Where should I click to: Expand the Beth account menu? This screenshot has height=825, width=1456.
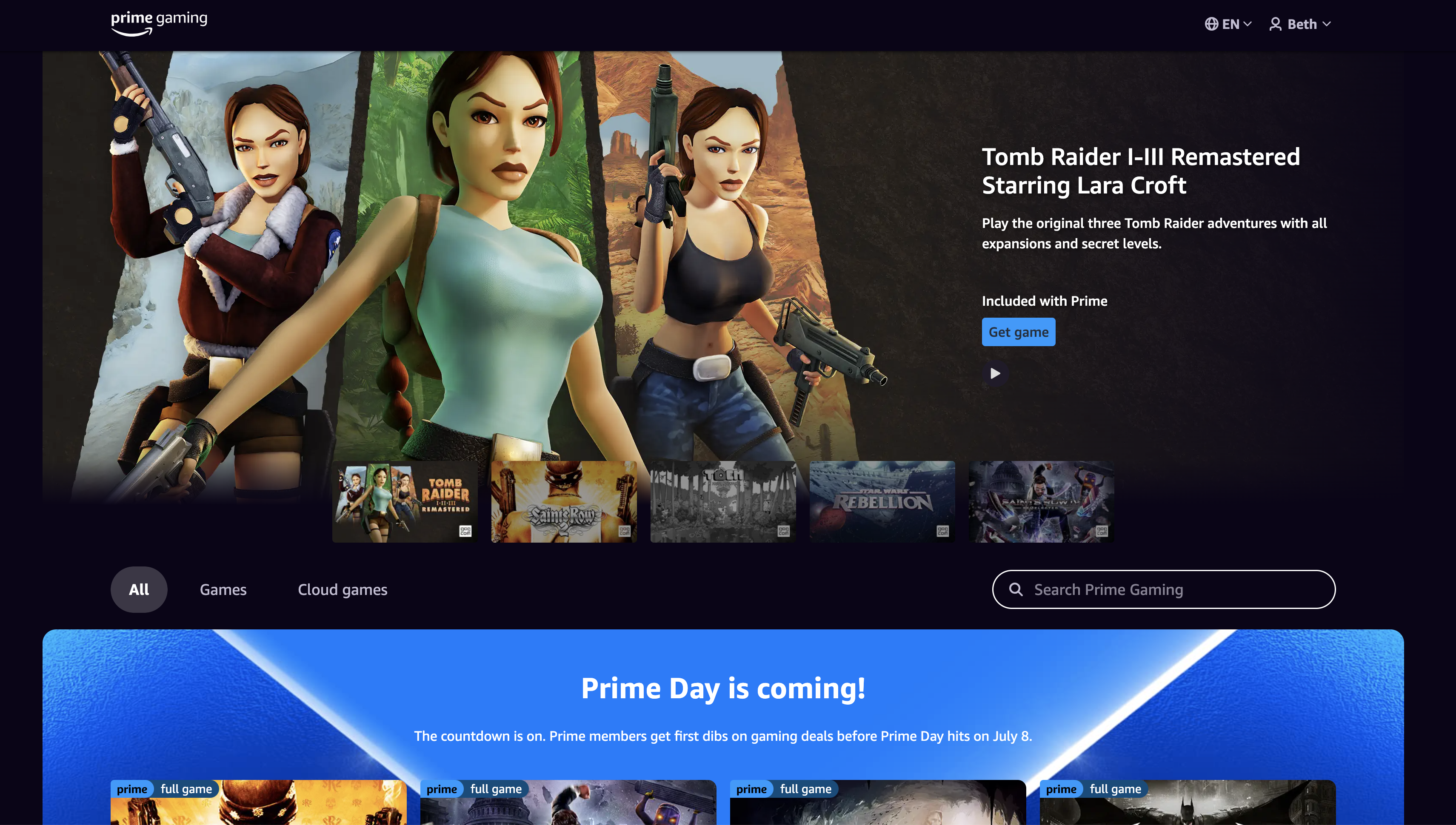1300,24
